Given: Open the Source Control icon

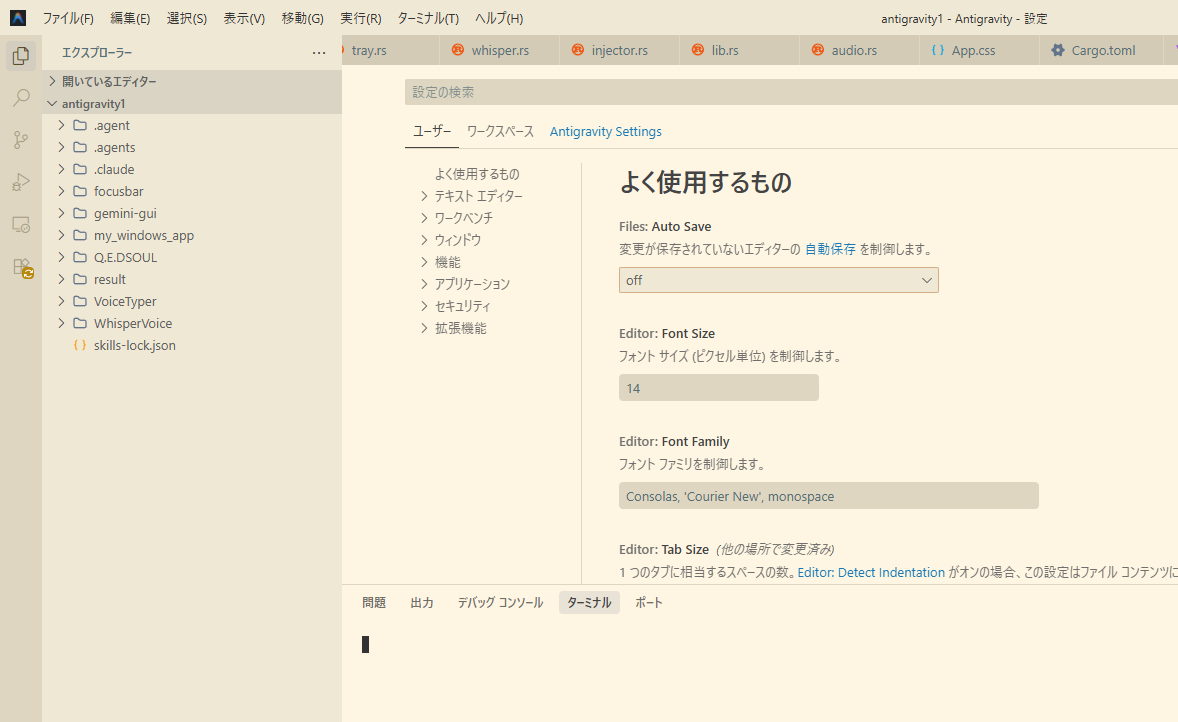Looking at the screenshot, I should pyautogui.click(x=20, y=140).
